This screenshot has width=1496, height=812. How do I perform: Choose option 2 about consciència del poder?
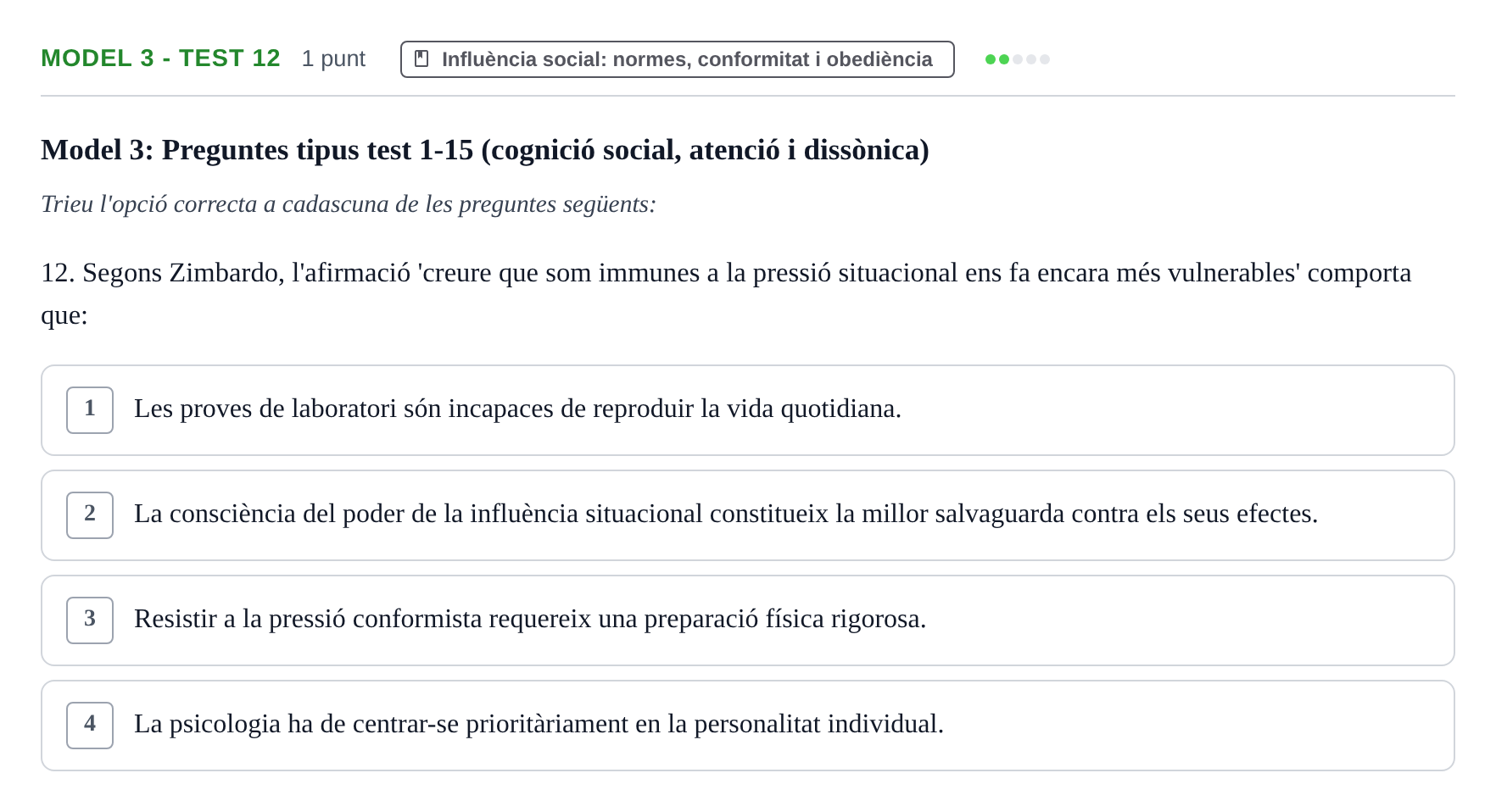(747, 515)
